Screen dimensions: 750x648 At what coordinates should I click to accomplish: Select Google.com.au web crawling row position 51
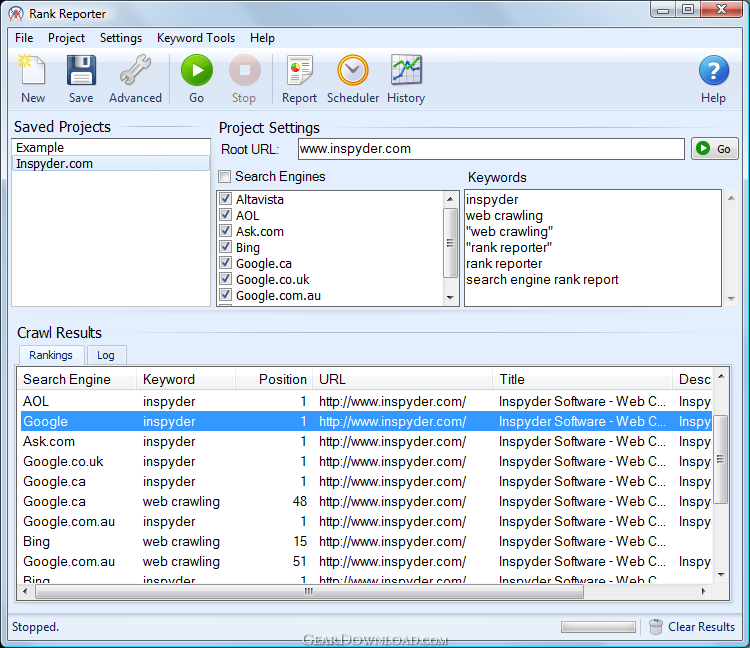[367, 561]
